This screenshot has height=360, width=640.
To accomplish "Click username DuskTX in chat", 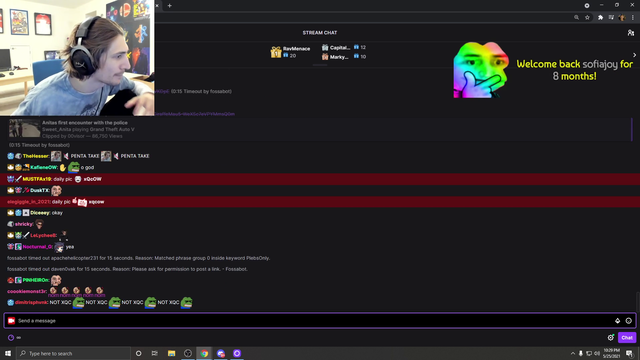I will (40, 191).
